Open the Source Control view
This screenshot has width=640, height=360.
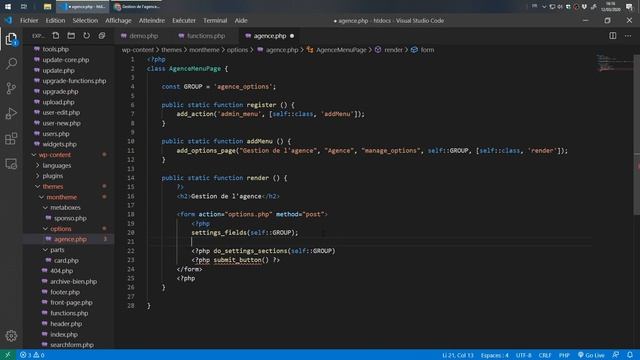[11, 88]
